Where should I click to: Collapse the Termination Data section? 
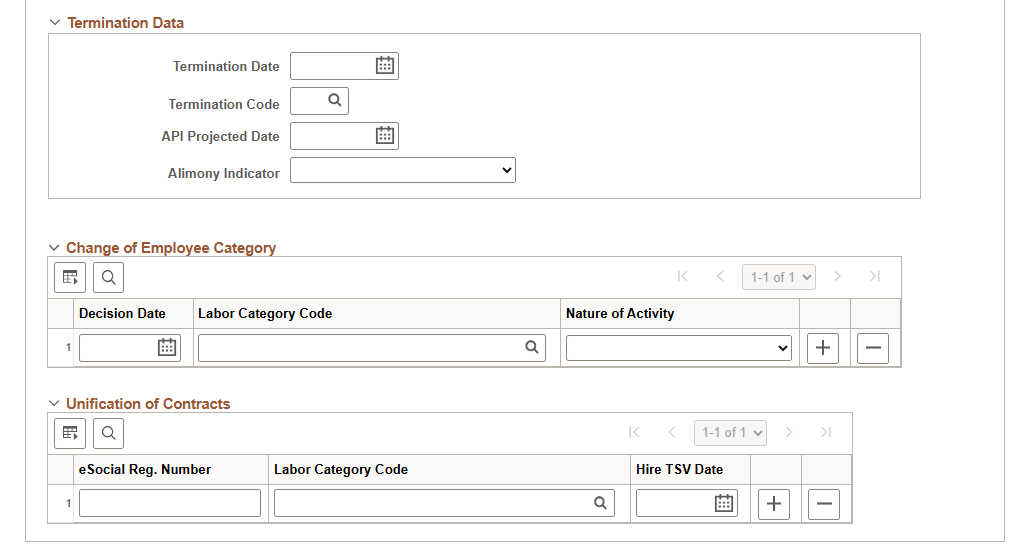[55, 23]
